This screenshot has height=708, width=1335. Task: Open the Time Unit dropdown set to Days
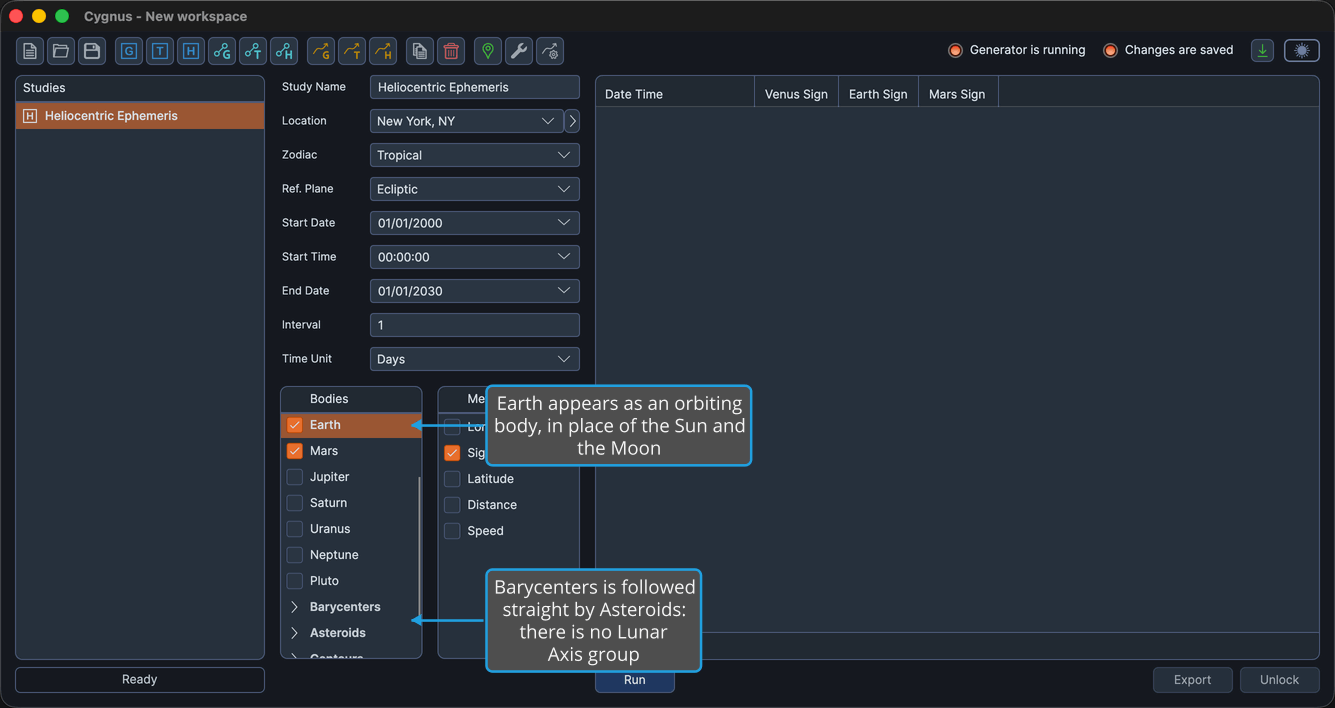tap(475, 359)
